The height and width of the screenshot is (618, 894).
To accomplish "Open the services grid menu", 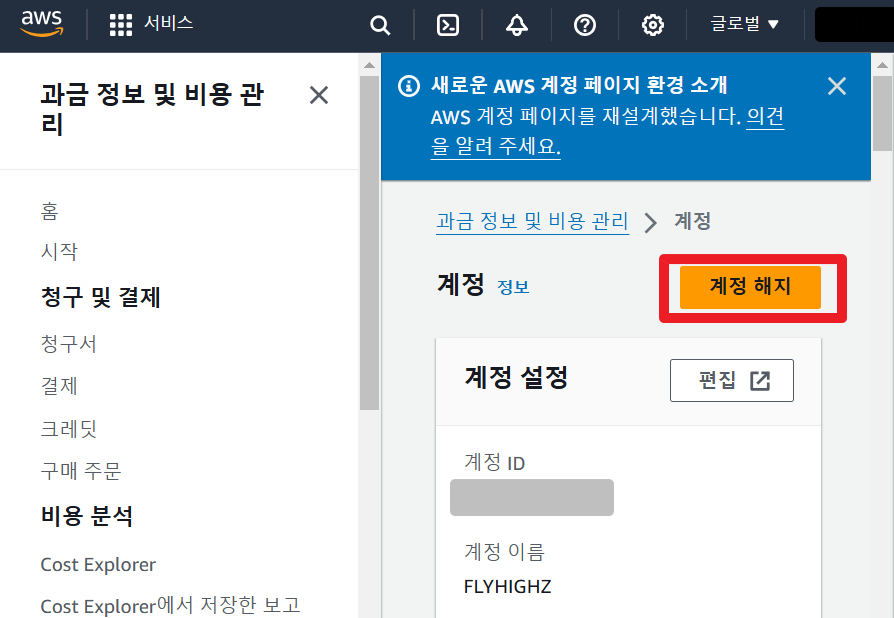I will (121, 25).
